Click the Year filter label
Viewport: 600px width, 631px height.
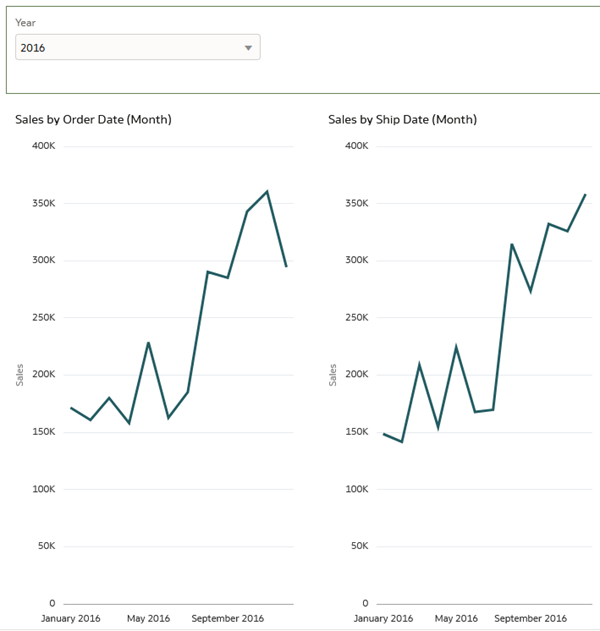(x=26, y=22)
